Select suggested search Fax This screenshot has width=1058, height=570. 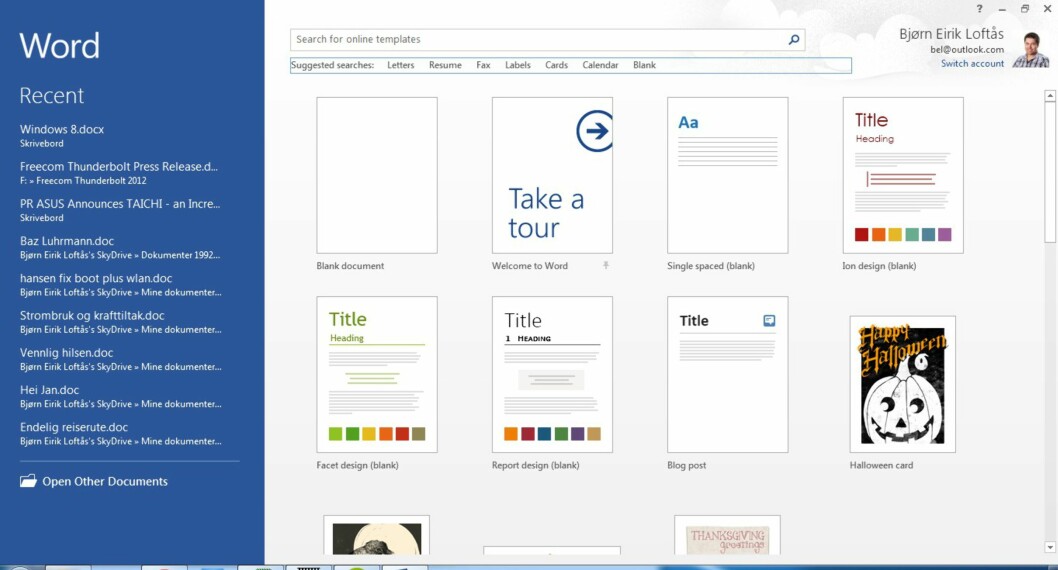pyautogui.click(x=483, y=65)
